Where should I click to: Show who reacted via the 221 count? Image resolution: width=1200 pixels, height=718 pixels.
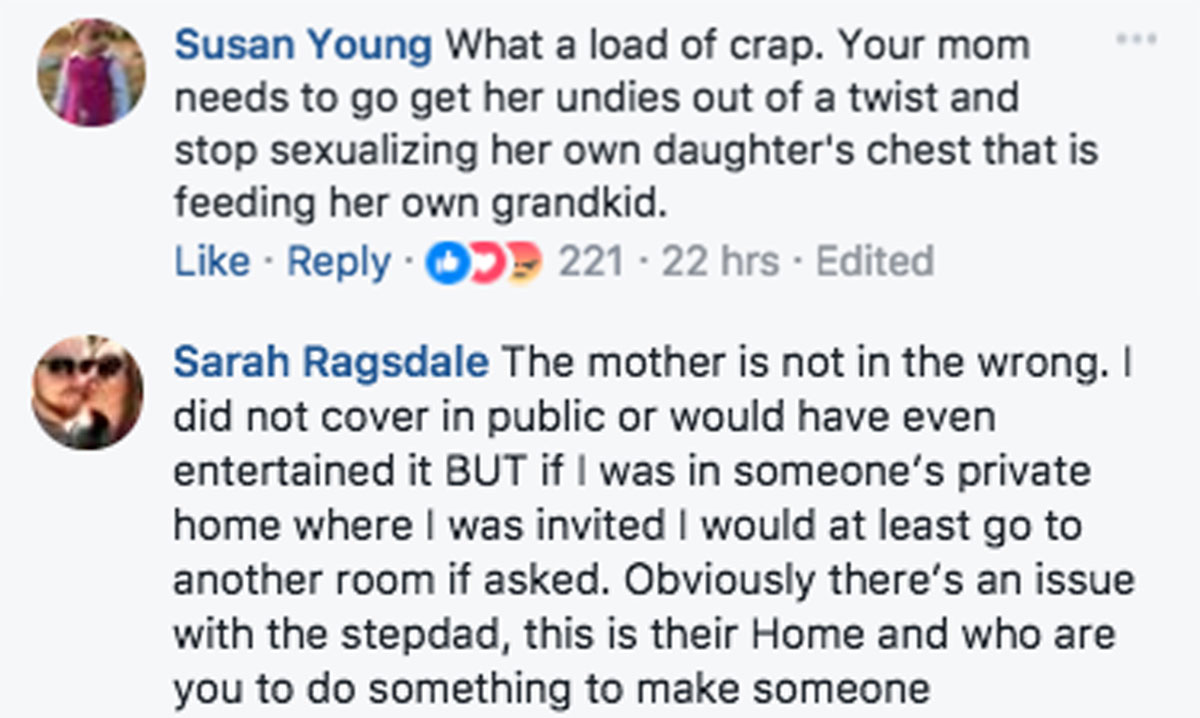[x=590, y=262]
